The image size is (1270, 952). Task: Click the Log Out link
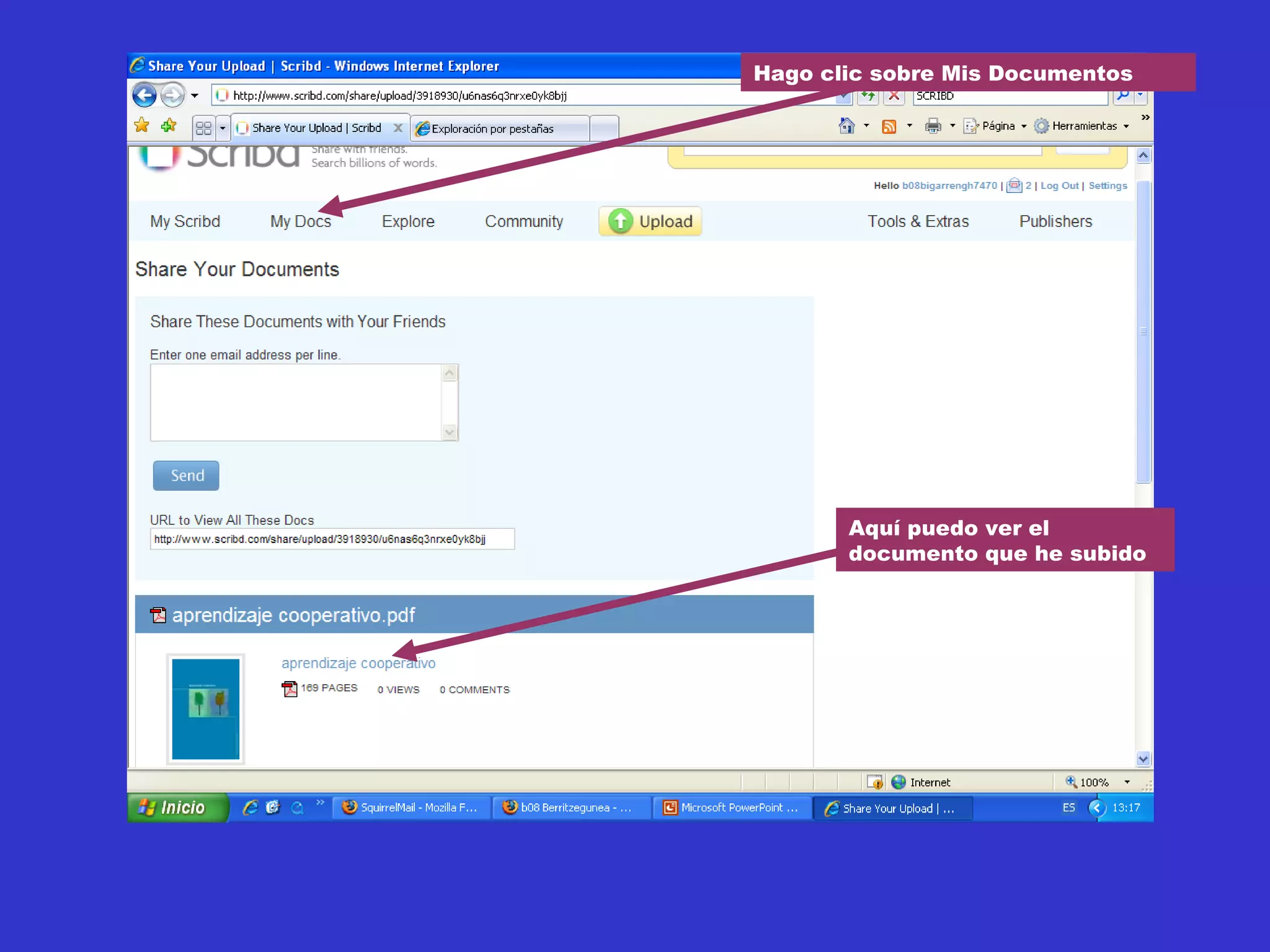[1059, 185]
